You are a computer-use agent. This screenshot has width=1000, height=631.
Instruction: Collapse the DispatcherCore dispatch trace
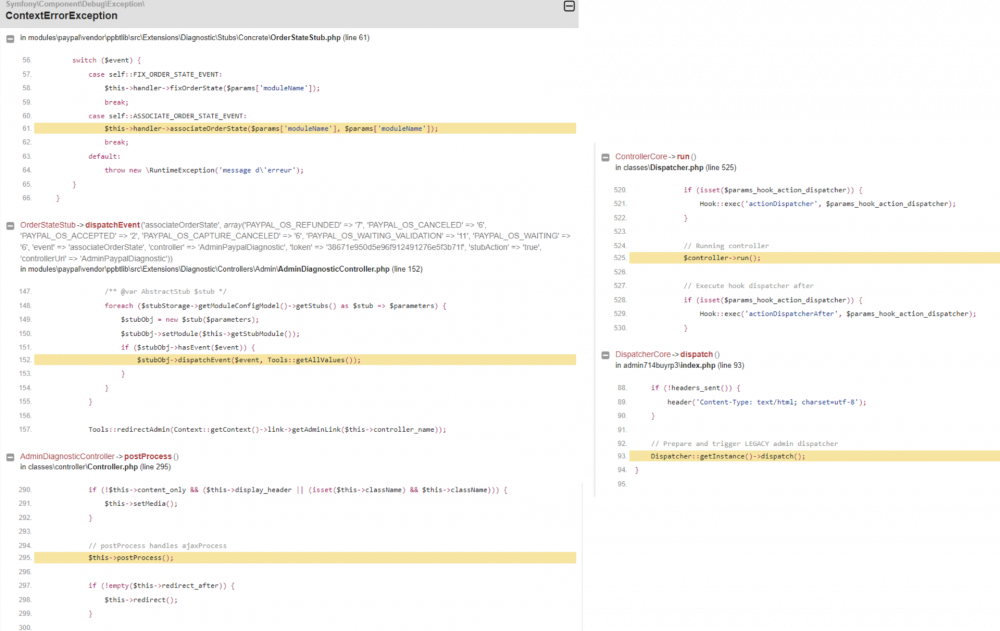605,355
